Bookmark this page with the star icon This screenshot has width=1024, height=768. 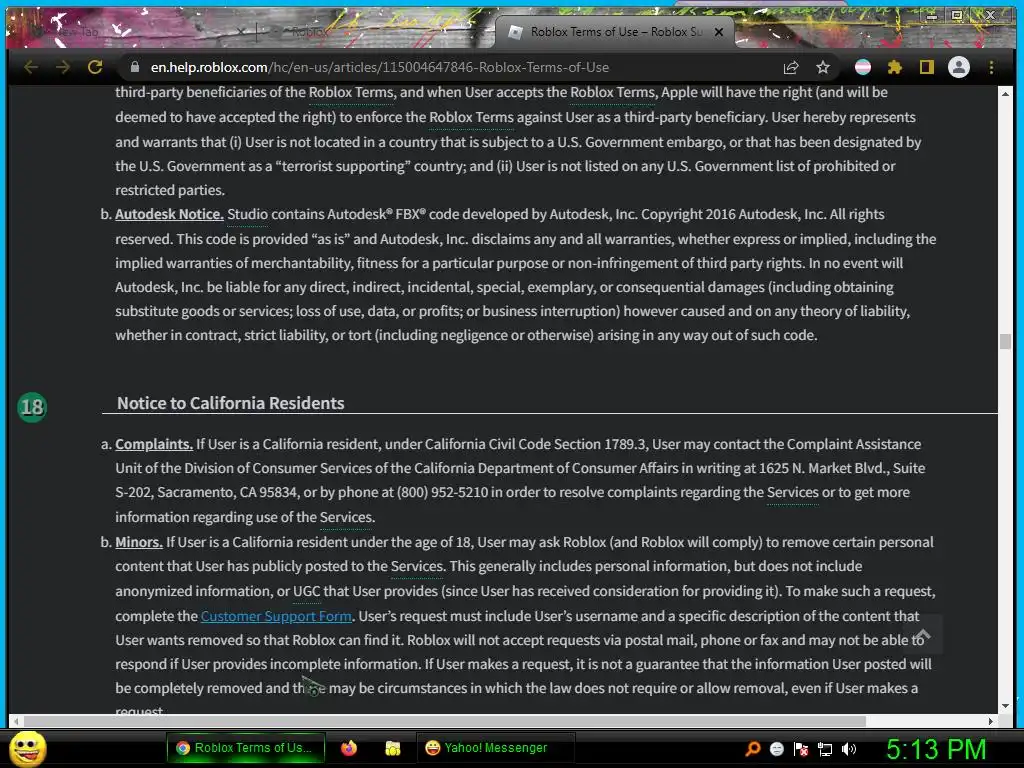click(823, 67)
